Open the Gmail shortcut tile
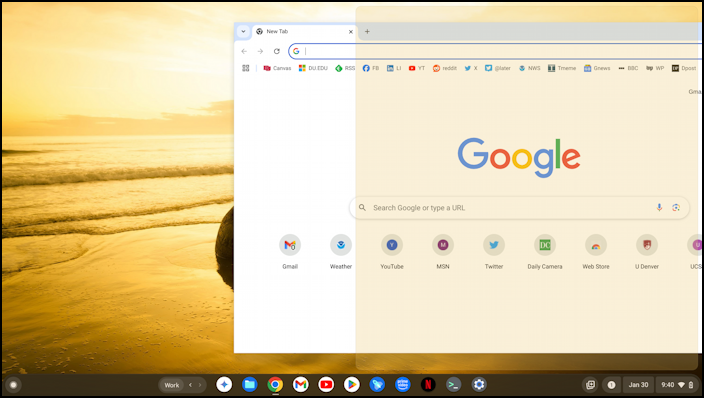704x398 pixels. click(x=290, y=252)
